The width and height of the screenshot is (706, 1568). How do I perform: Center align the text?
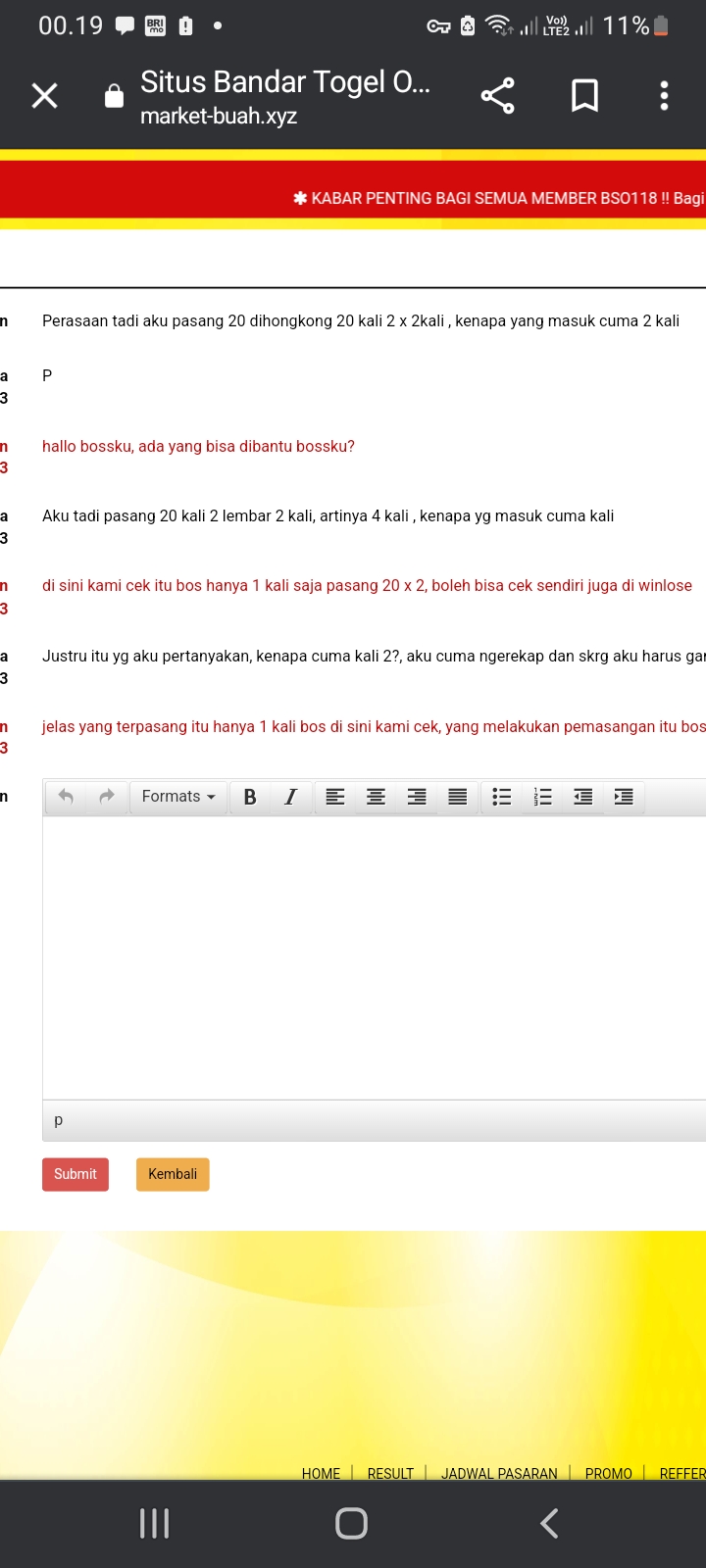click(x=376, y=797)
